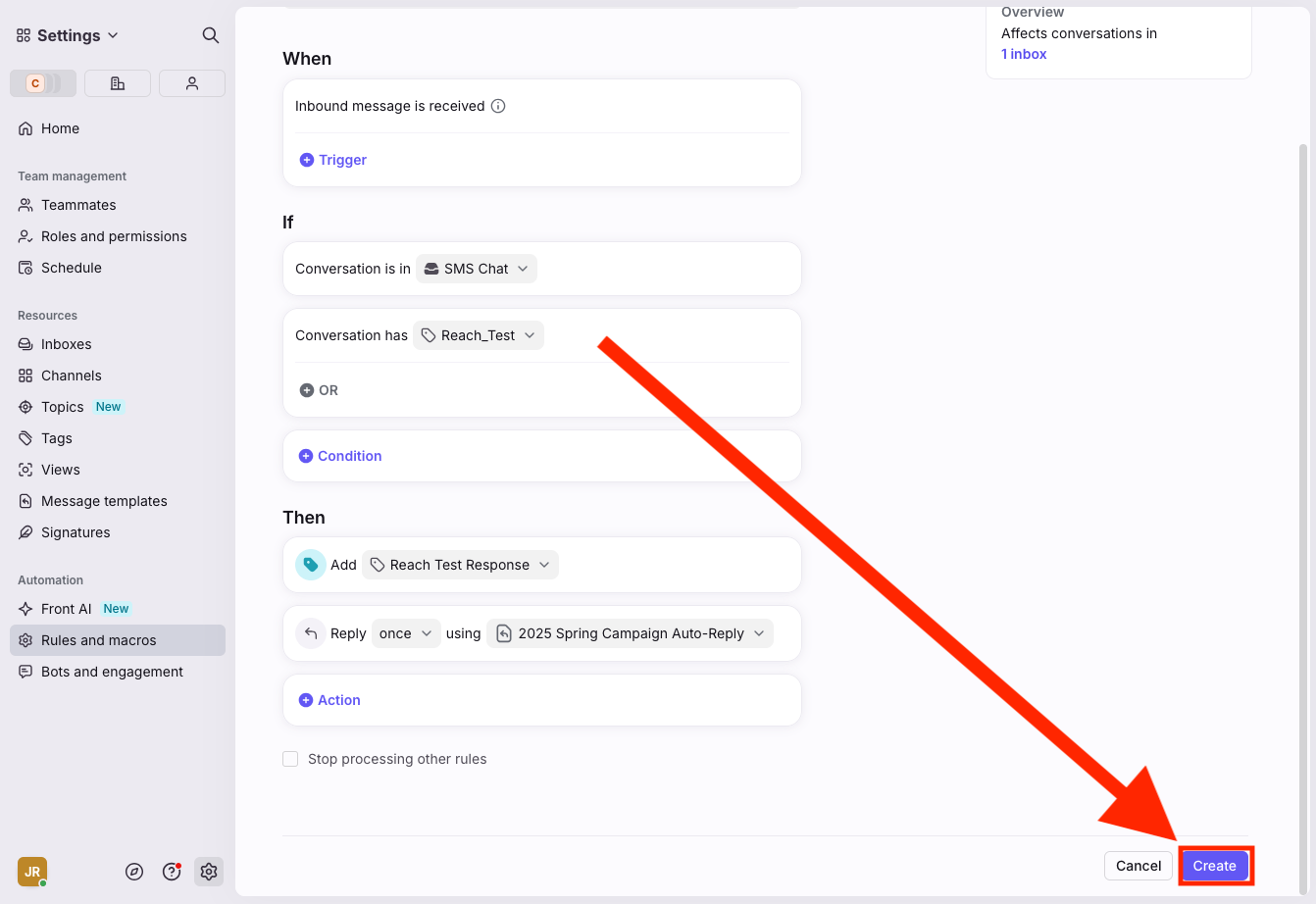Screen dimensions: 1316x904
Task: Open the company building icon tab
Action: pyautogui.click(x=118, y=83)
